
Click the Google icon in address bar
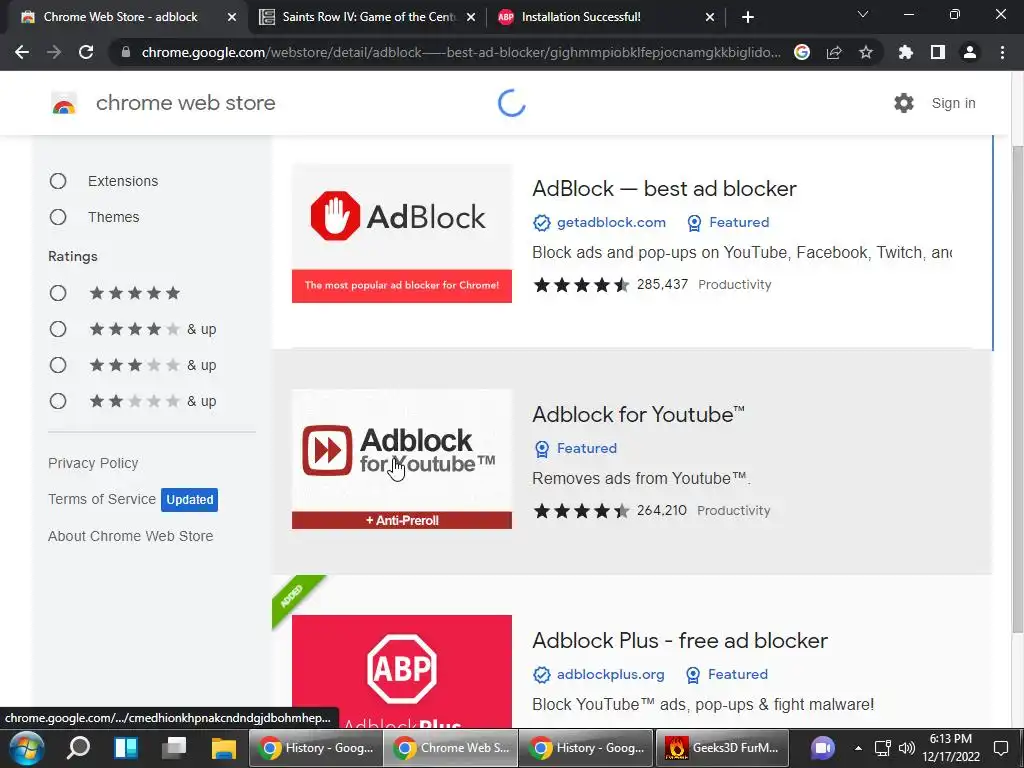[802, 52]
